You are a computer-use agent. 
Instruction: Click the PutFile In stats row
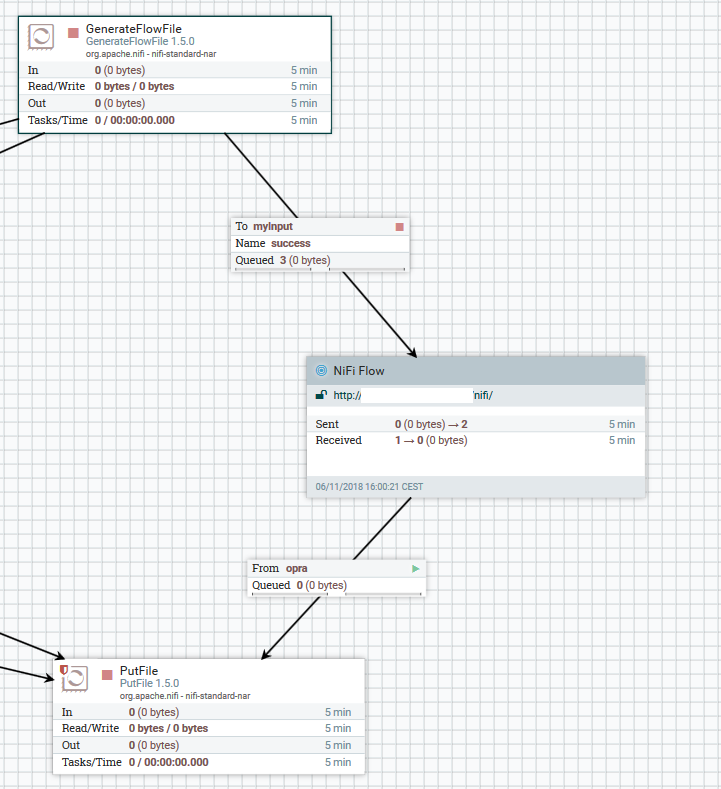click(208, 712)
